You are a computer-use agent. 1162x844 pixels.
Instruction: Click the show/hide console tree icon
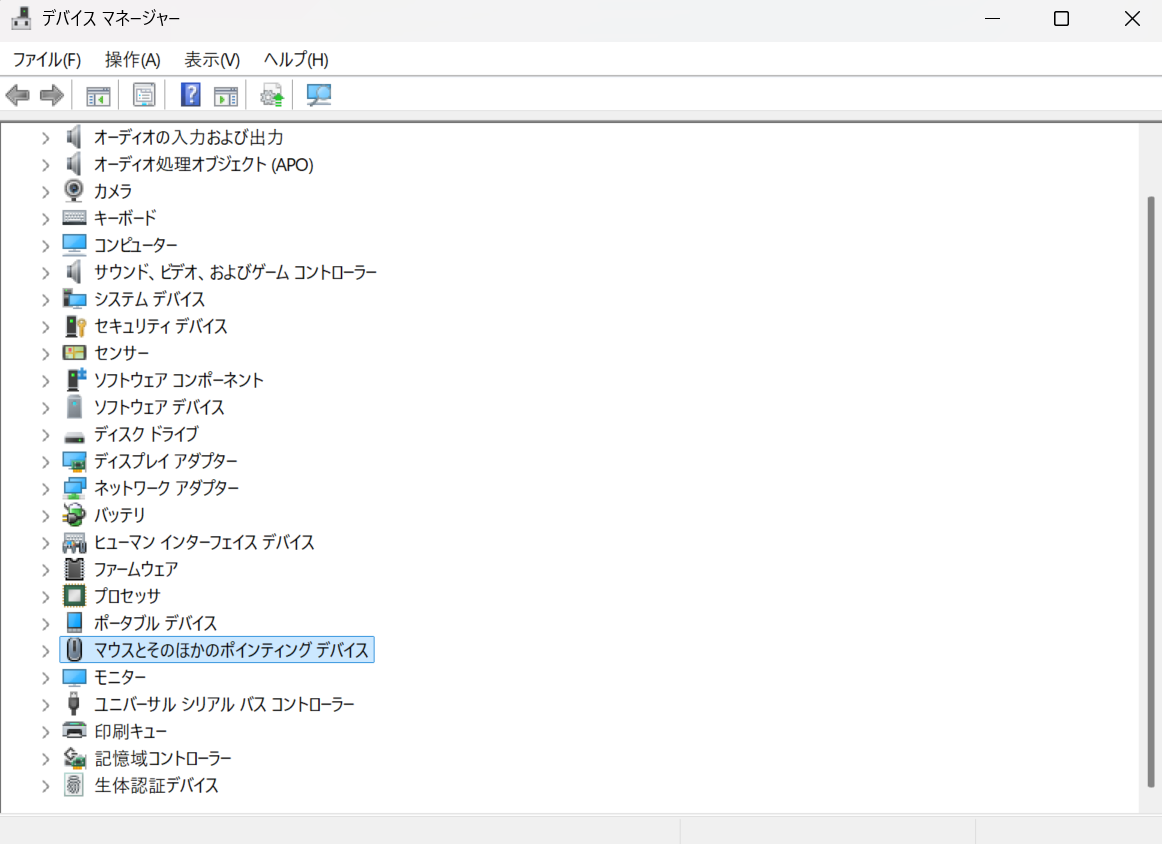click(x=98, y=95)
